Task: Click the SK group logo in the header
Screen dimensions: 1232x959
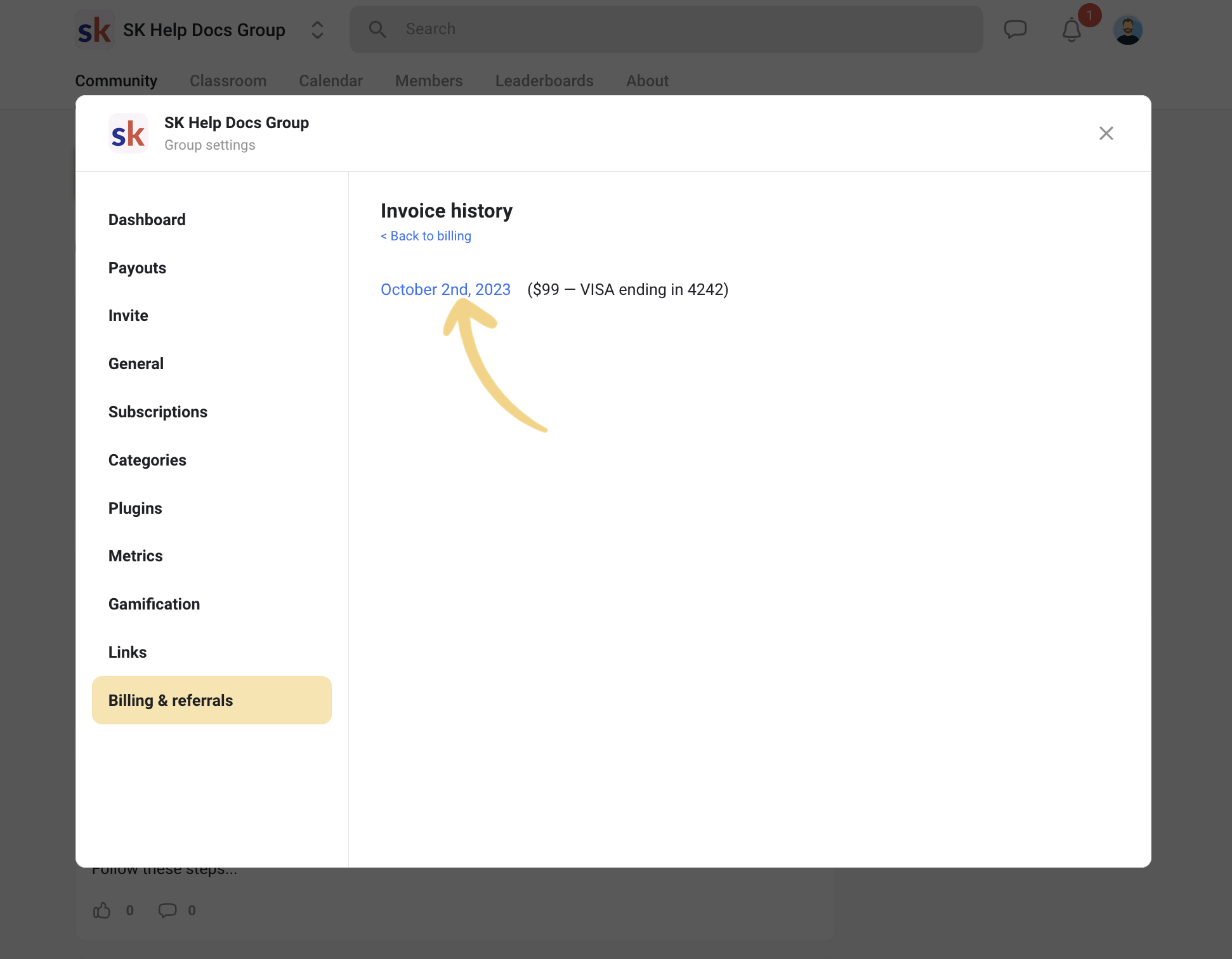Action: pyautogui.click(x=94, y=29)
